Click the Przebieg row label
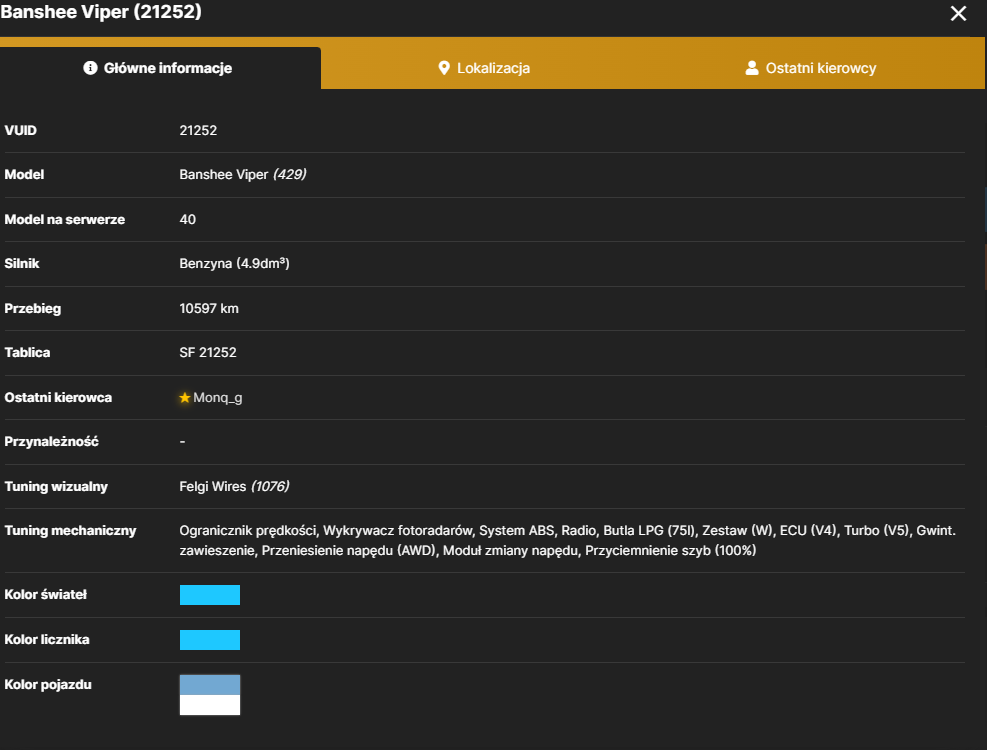 33,309
